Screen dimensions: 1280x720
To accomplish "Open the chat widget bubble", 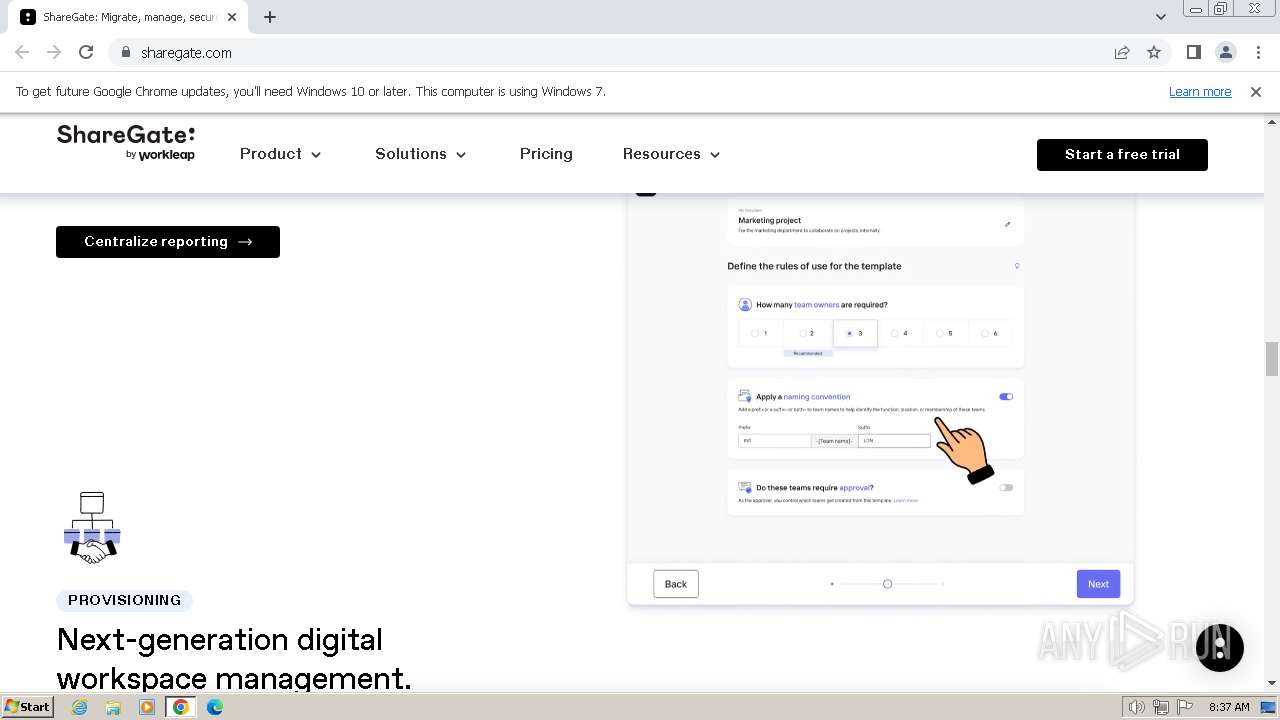I will tap(1220, 647).
